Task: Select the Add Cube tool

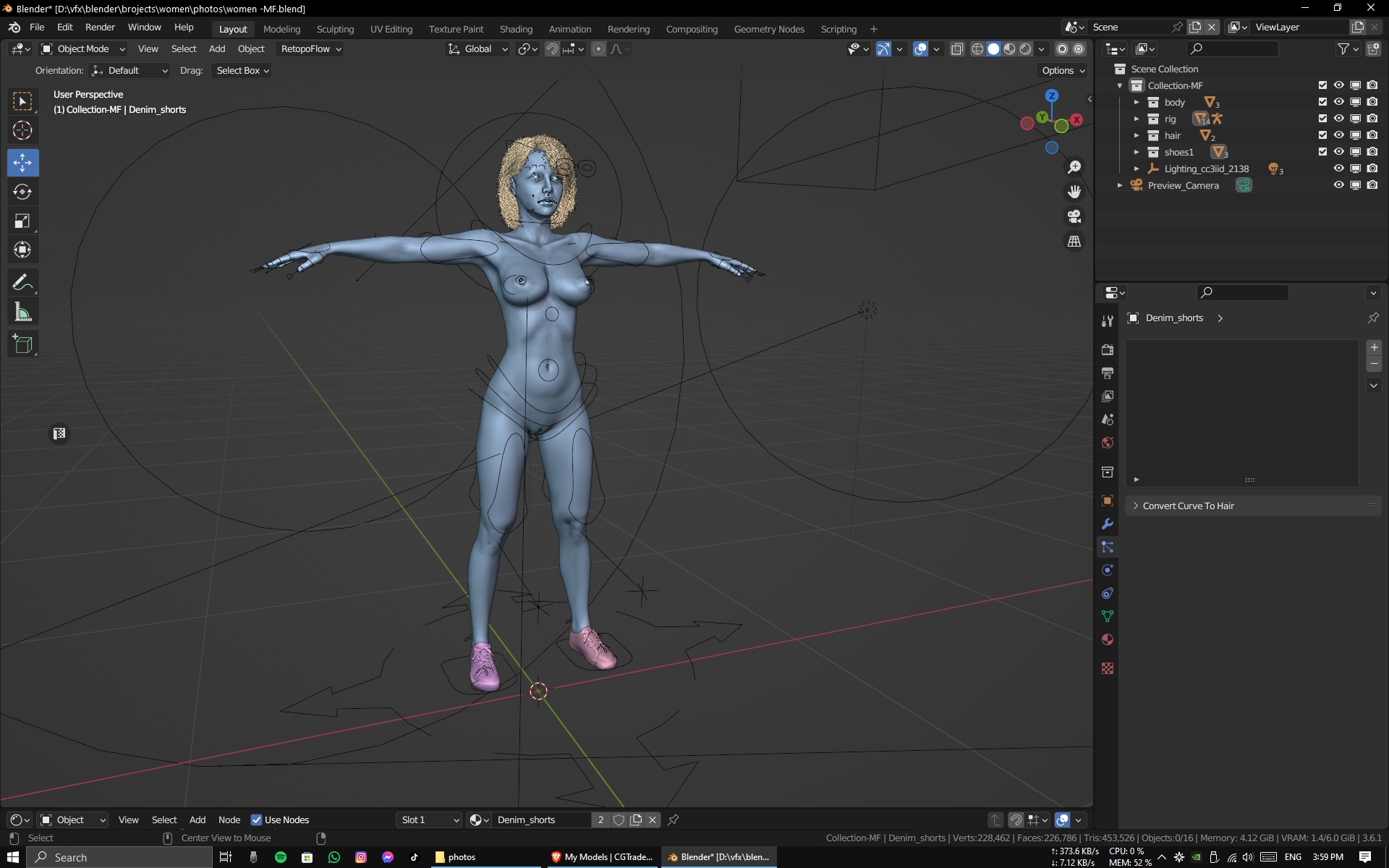Action: tap(22, 344)
